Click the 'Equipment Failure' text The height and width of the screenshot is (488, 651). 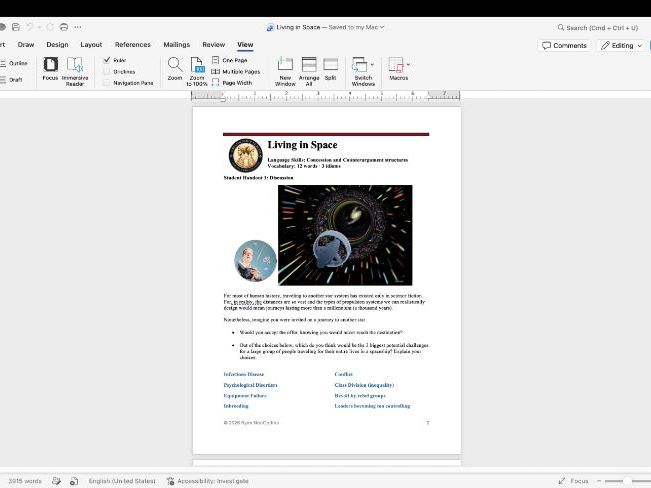tap(245, 396)
